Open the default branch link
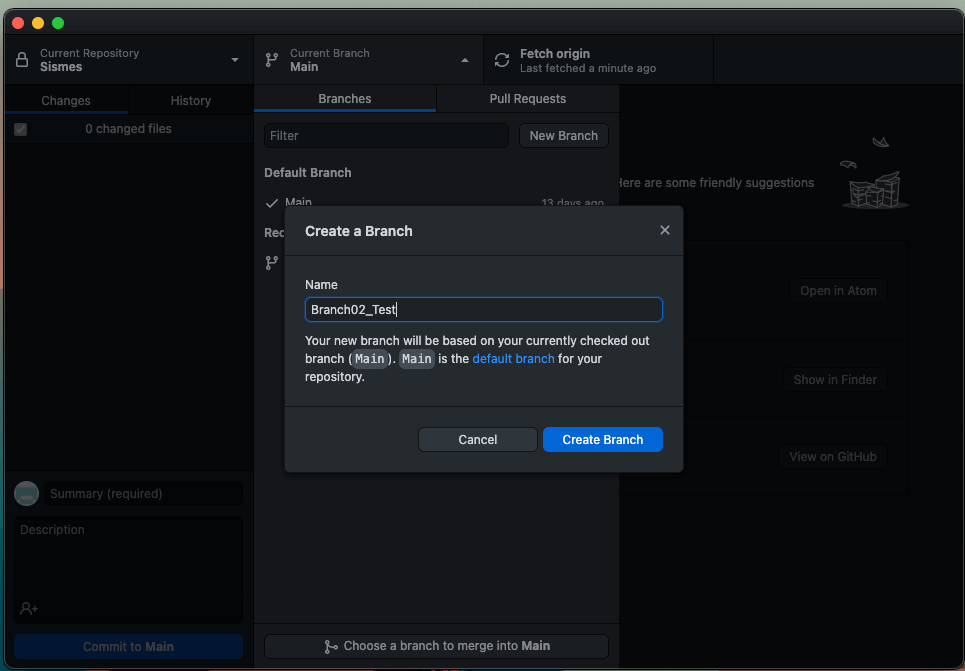This screenshot has height=671, width=965. pyautogui.click(x=513, y=359)
